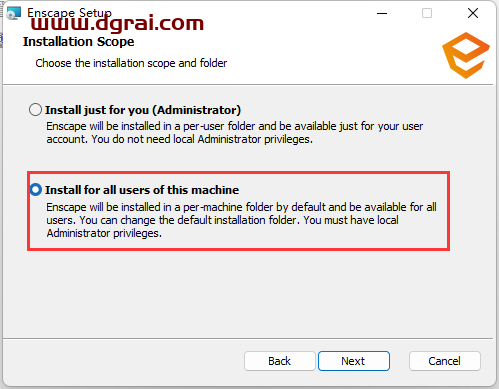499x389 pixels.
Task: Click the per-machine folder description paragraph
Action: [x=241, y=220]
